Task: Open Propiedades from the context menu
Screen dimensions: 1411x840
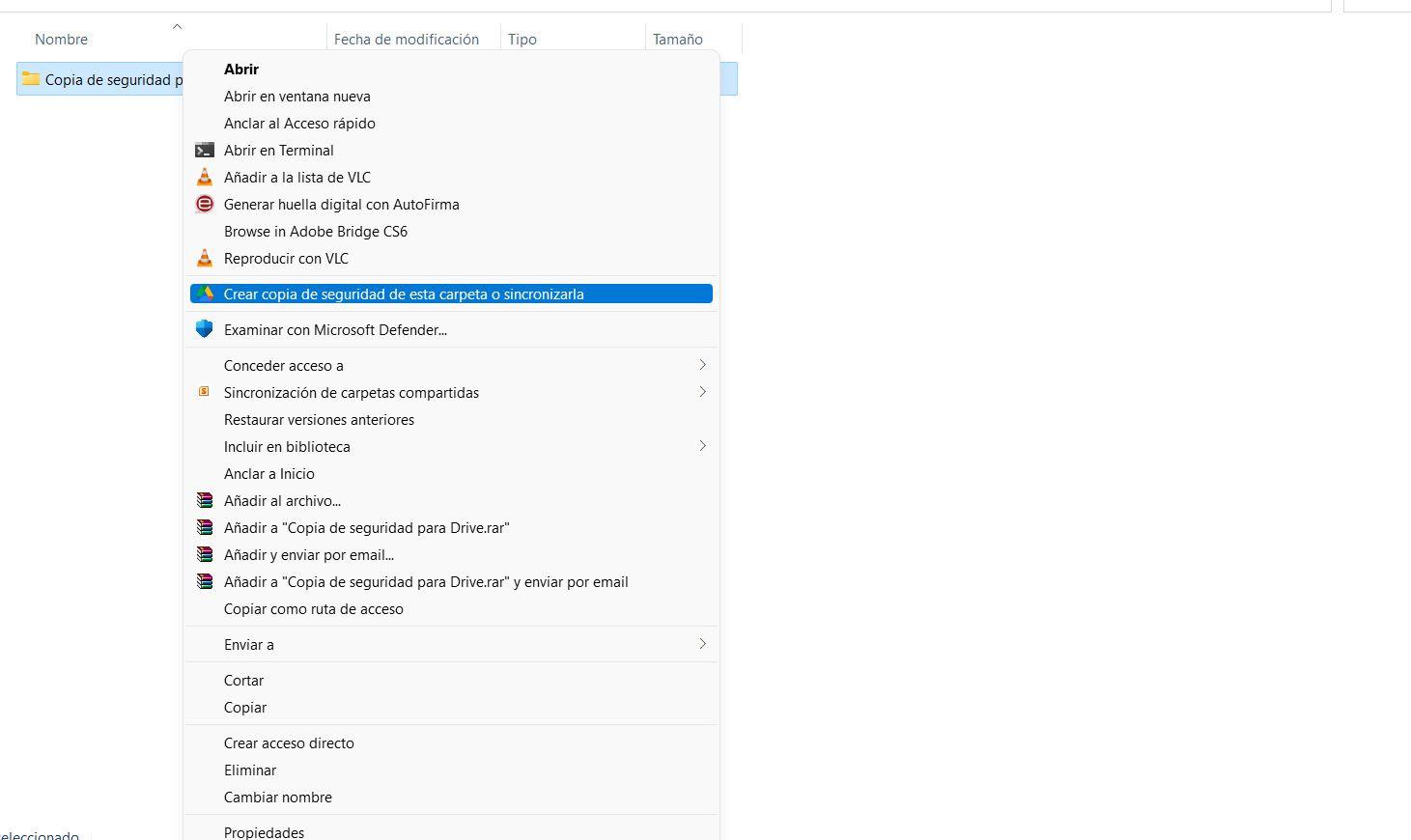Action: tap(264, 831)
